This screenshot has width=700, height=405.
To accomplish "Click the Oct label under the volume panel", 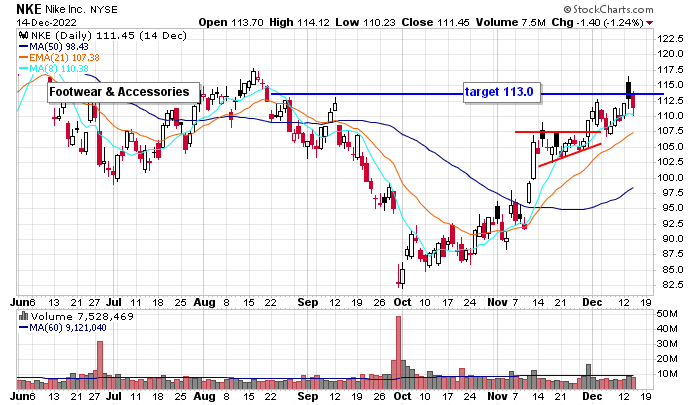I will pos(402,397).
